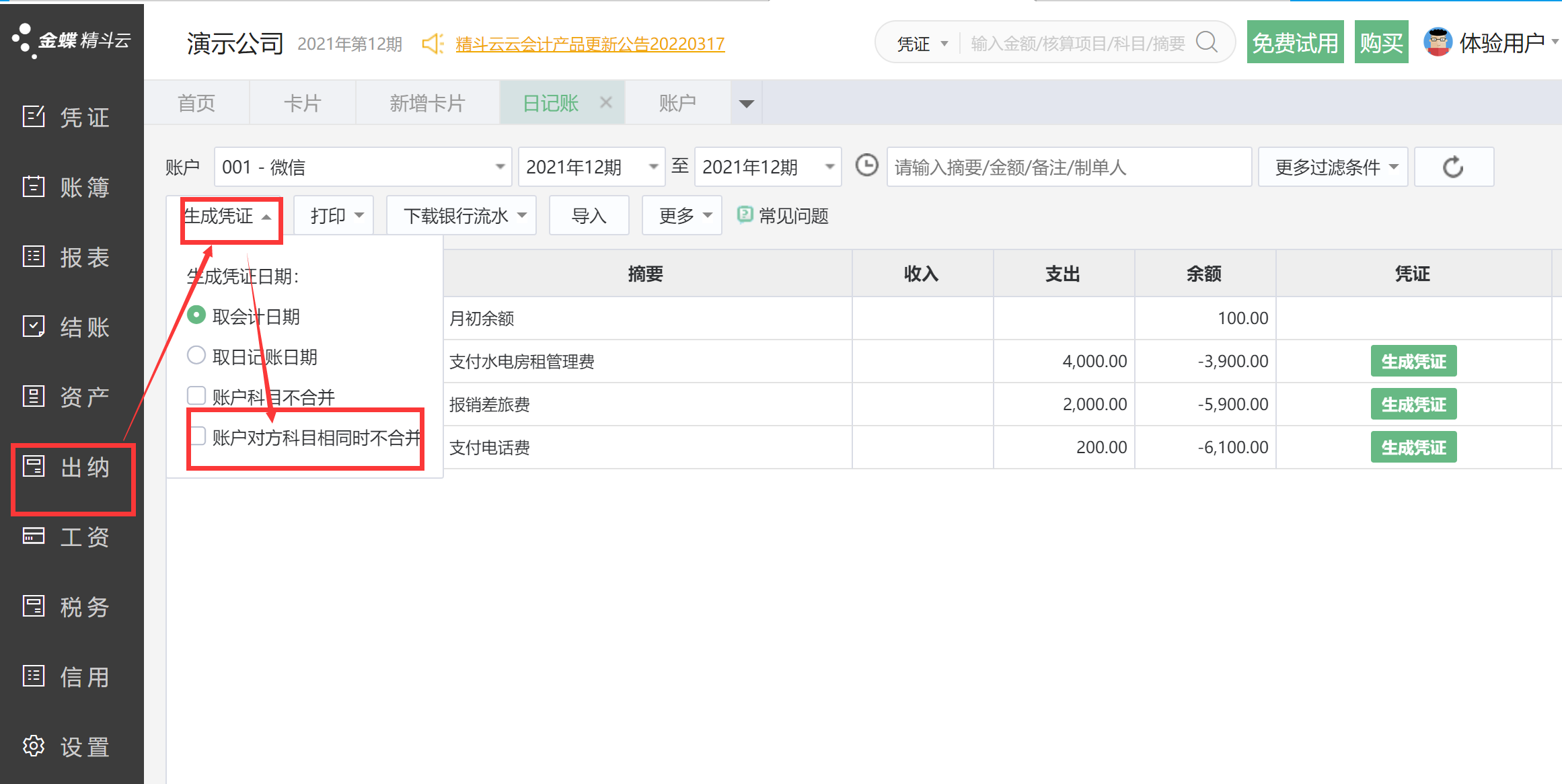The image size is (1562, 784).
Task: Switch to the 新增卡片 tab
Action: [427, 103]
